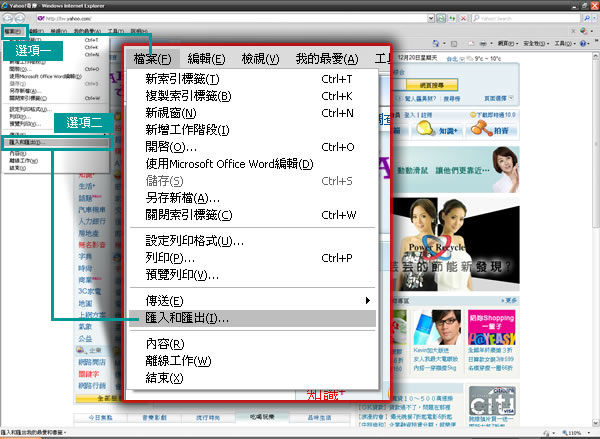Click the PayEasy Shopping ad thumbnail
Screen dimensions: 600x439
492,328
